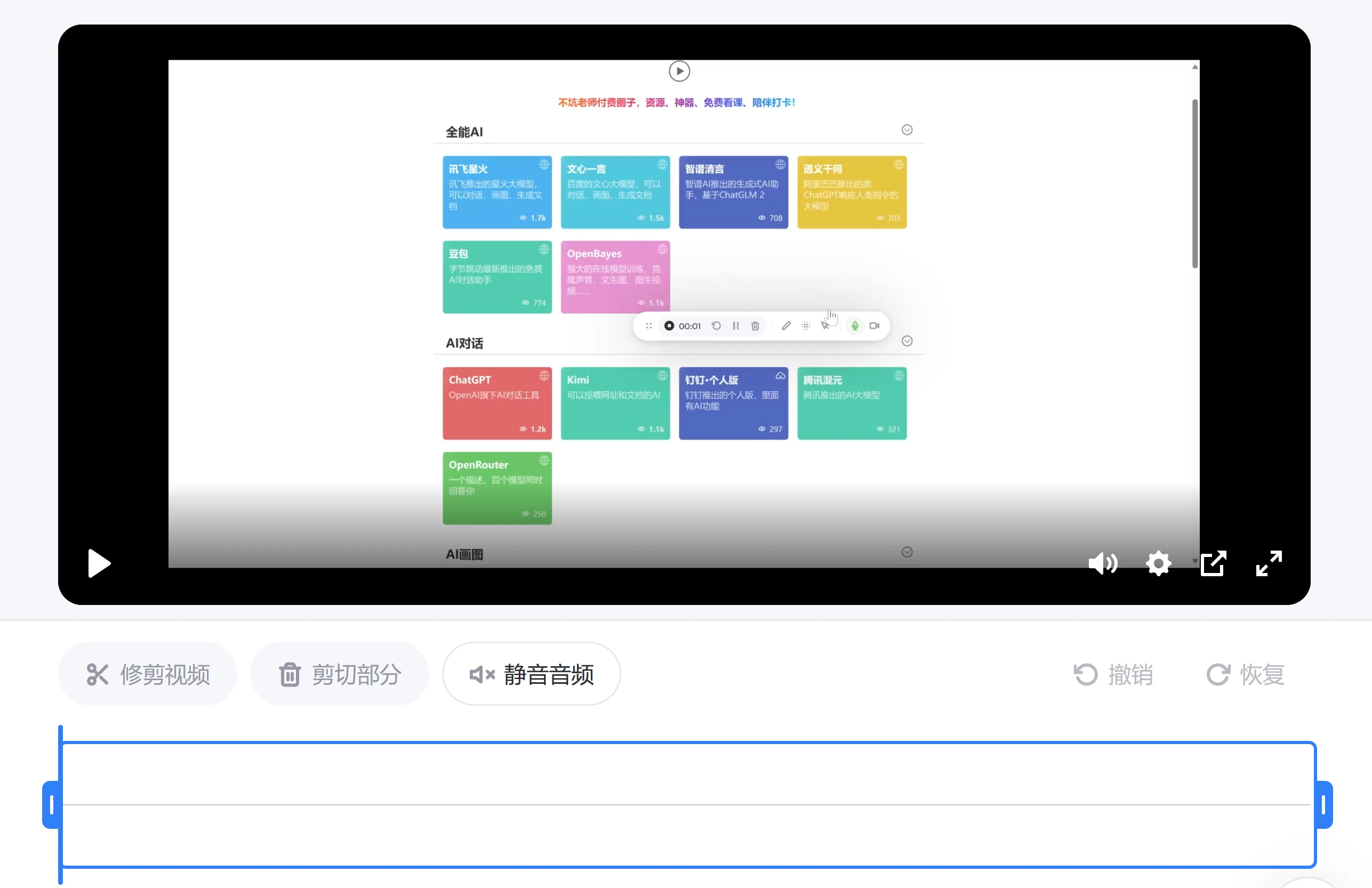The image size is (1372, 888).
Task: Play the video with the bottom-left play button
Action: click(99, 563)
